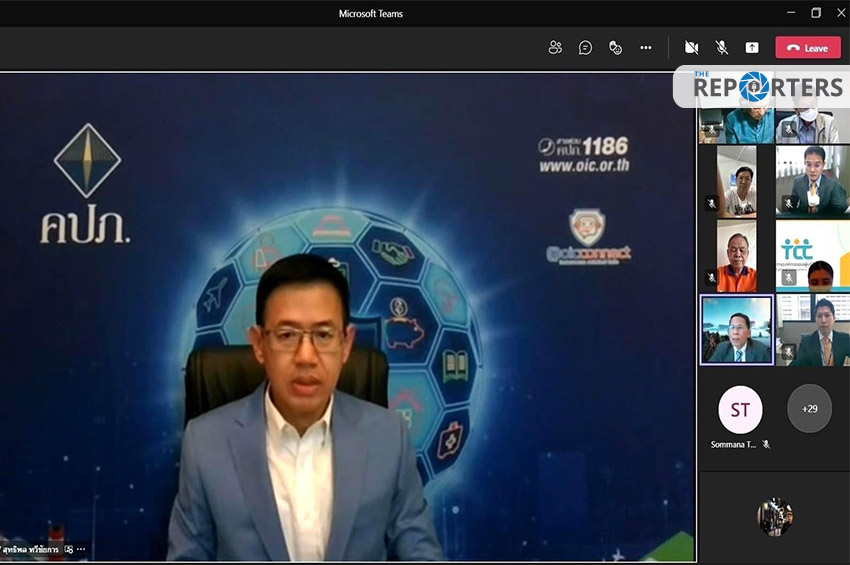Viewport: 850px width, 565px height.
Task: Restore down the Microsoft Teams window
Action: tap(816, 13)
